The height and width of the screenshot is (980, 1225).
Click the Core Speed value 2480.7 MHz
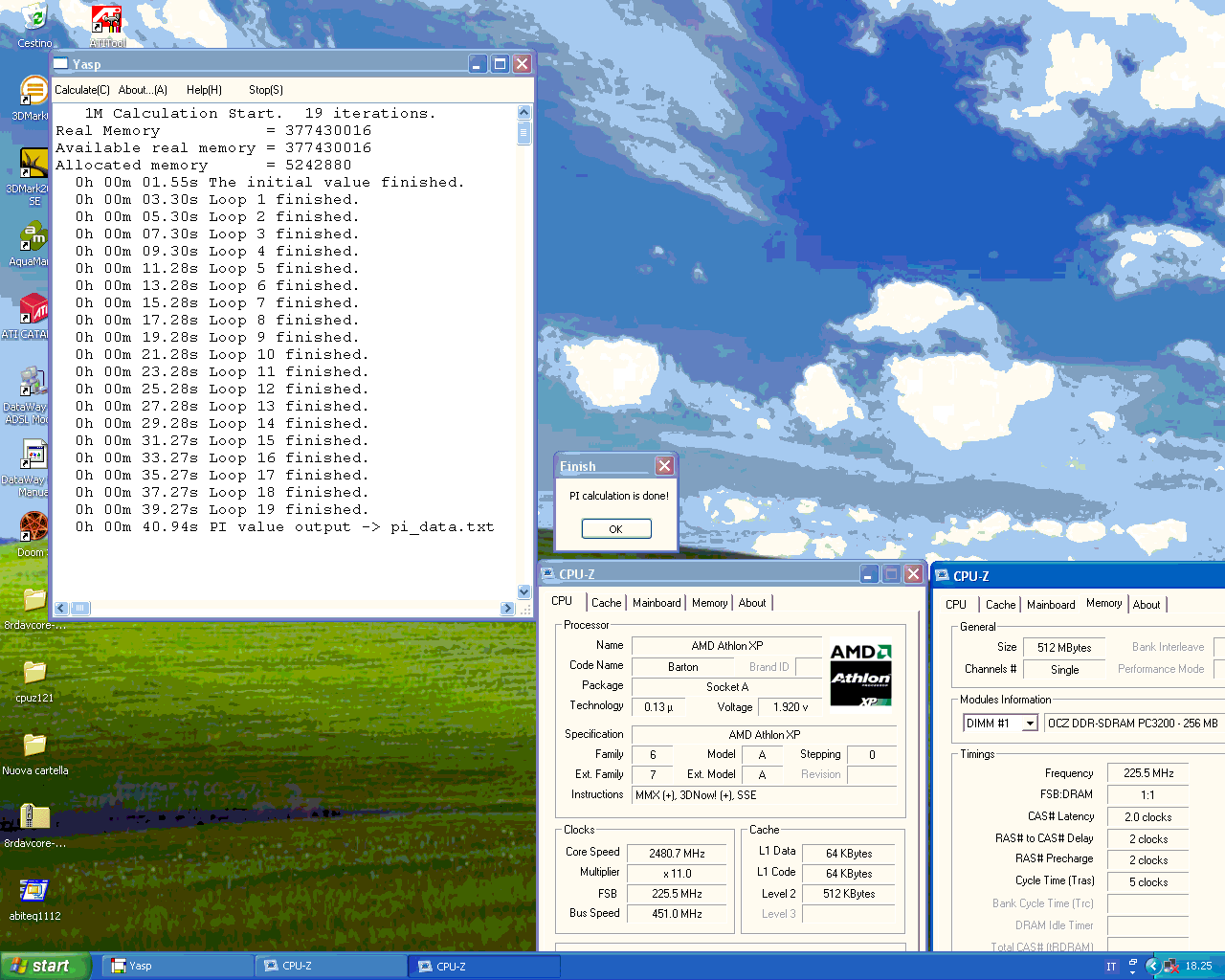[x=677, y=854]
